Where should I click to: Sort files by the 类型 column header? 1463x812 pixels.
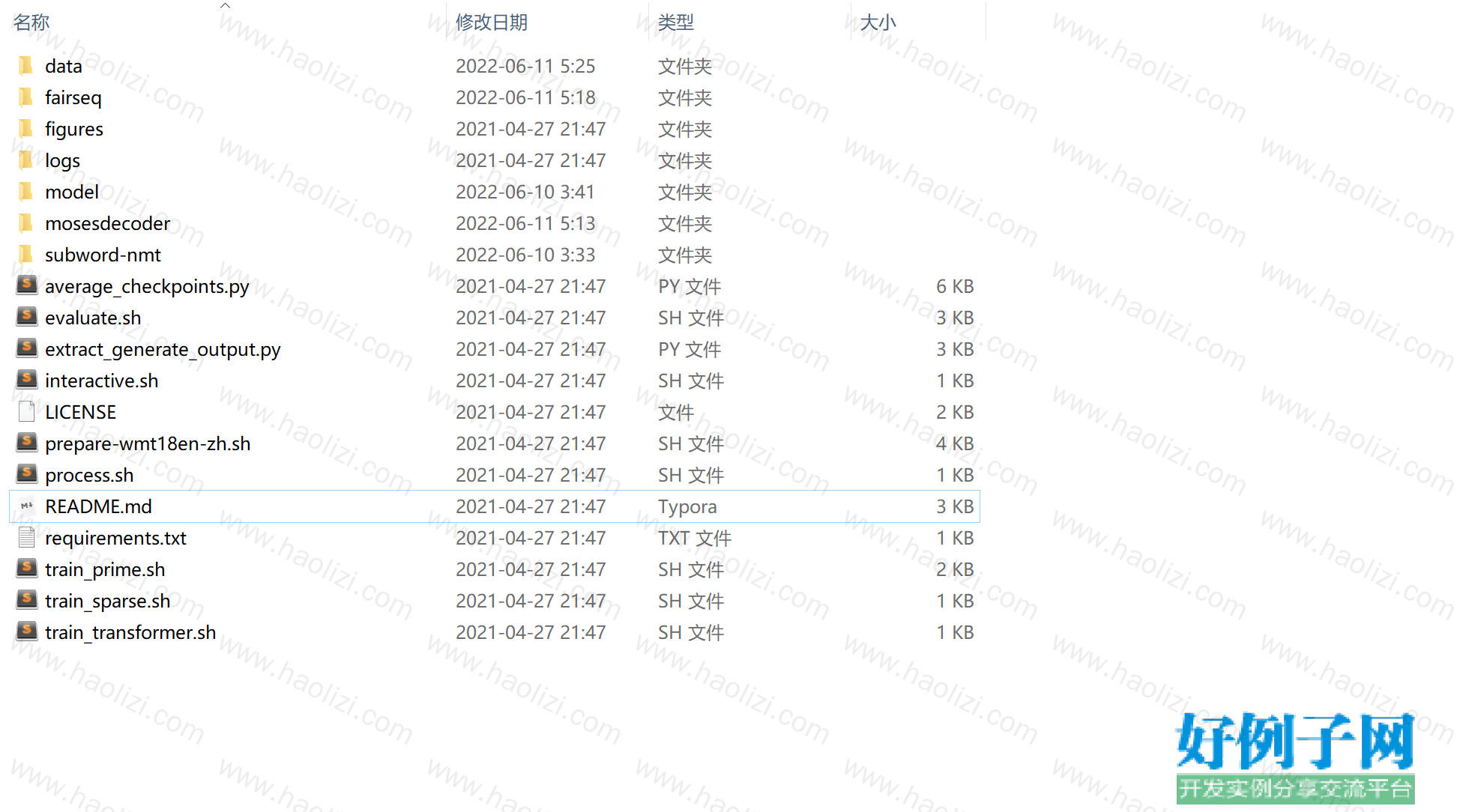(x=676, y=22)
